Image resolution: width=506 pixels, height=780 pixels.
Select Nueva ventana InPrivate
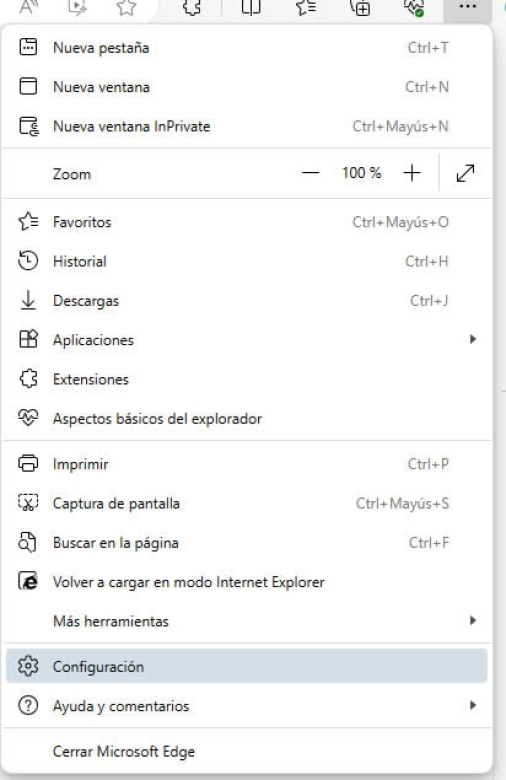[x=247, y=126]
